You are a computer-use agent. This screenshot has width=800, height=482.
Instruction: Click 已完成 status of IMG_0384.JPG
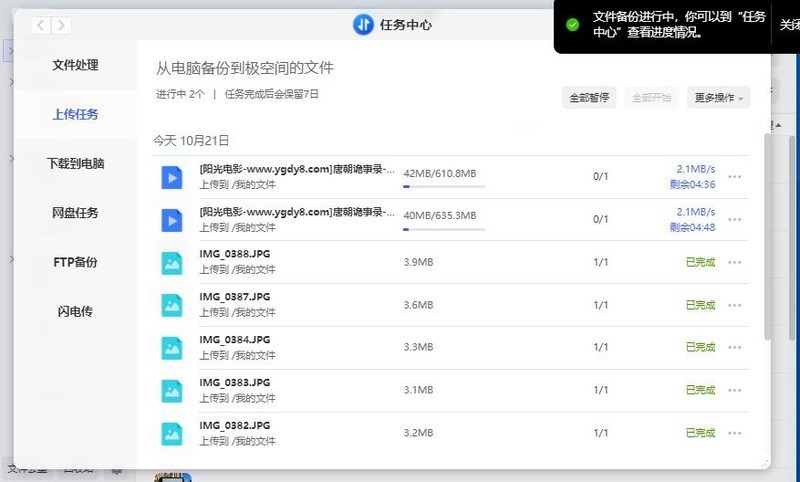[701, 347]
